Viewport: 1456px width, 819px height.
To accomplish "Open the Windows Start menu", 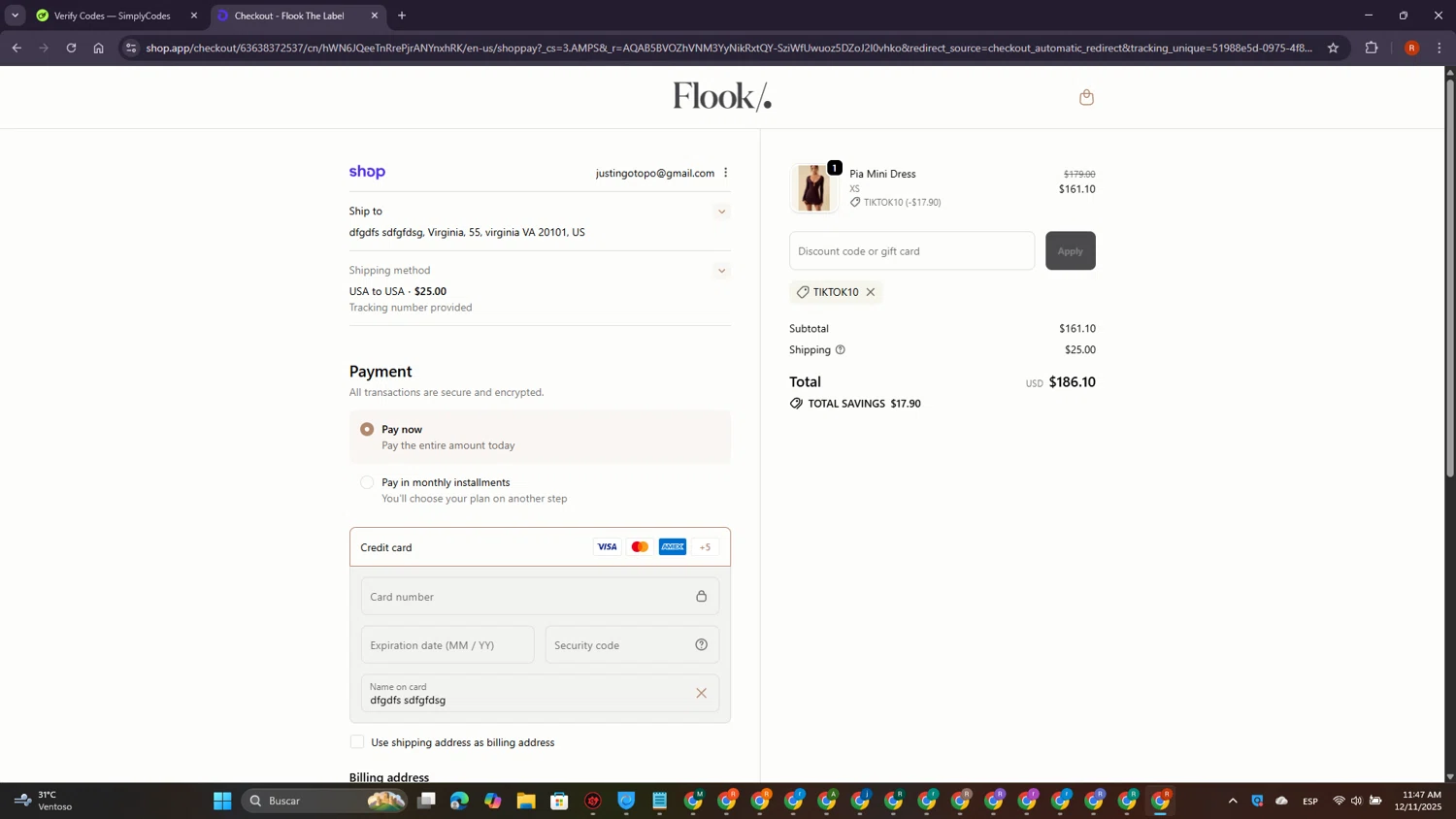I will [x=222, y=801].
